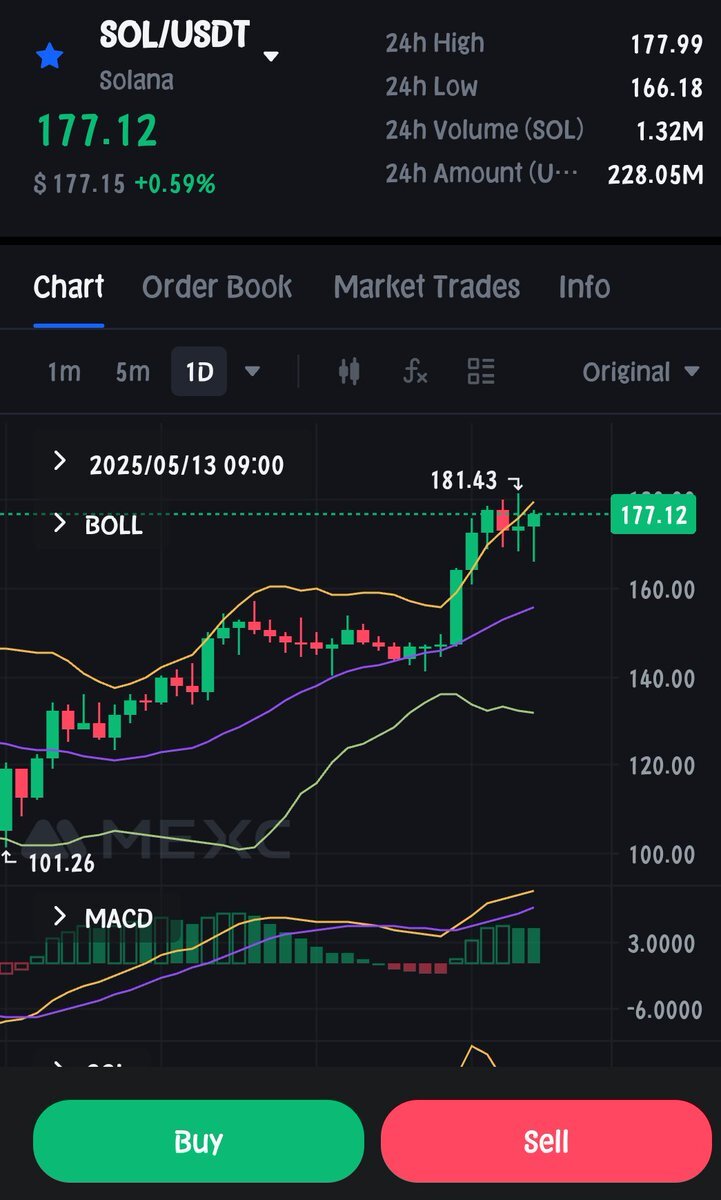Tap the 140.00 price axis label

tap(661, 679)
